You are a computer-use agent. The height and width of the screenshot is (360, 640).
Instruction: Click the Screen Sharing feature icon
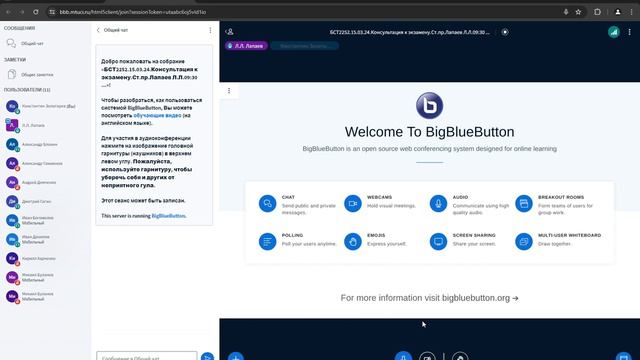pyautogui.click(x=438, y=242)
